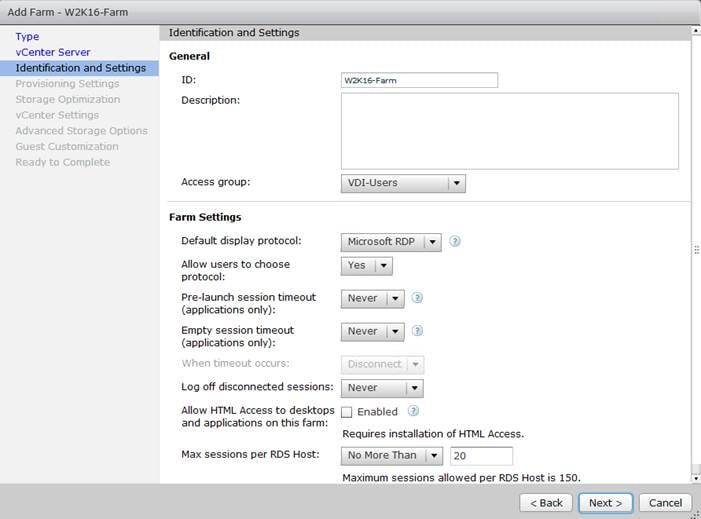Select Identification and Settings step
Viewport: 701px width, 519px height.
(80, 68)
